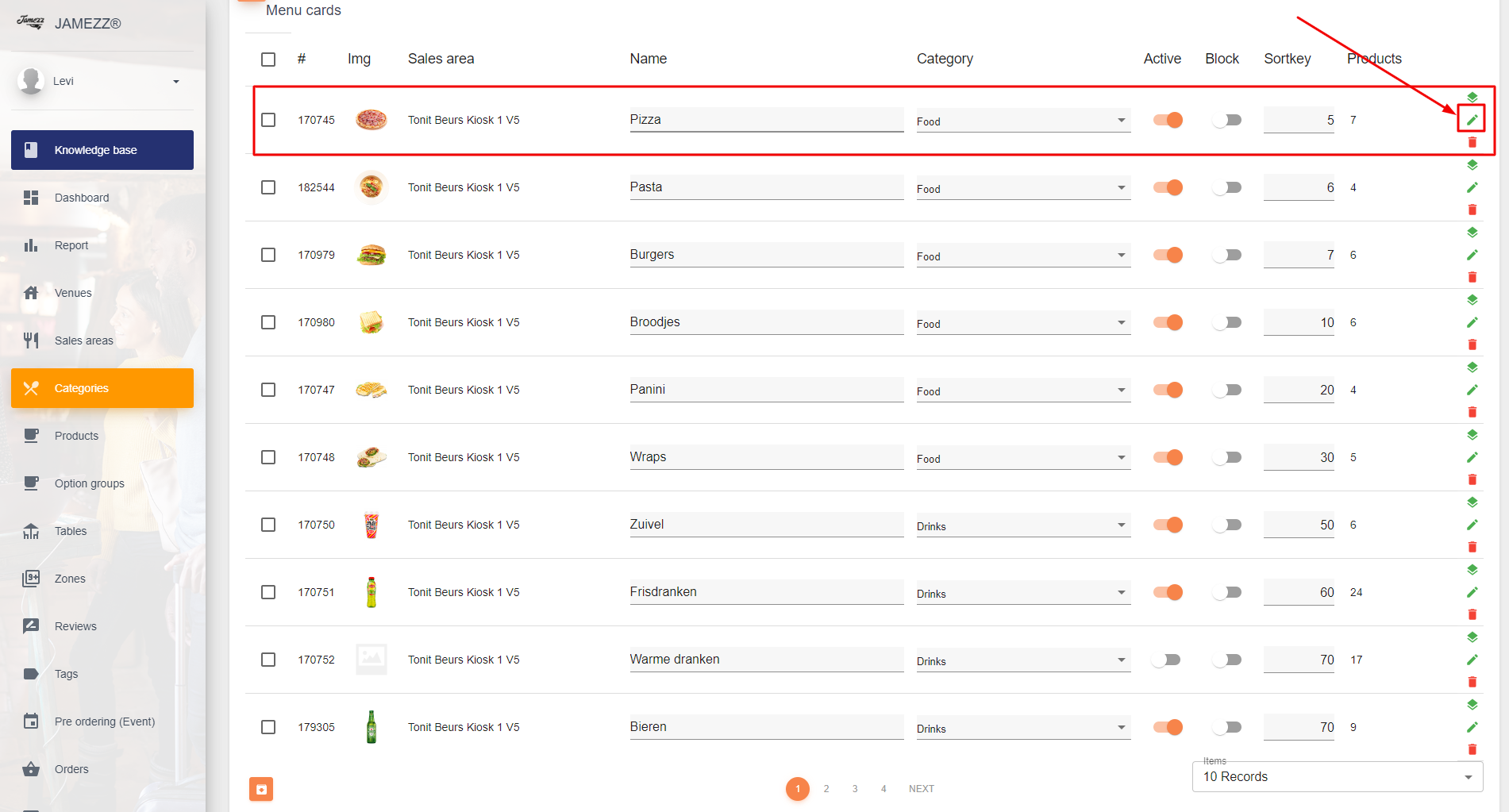Viewport: 1509px width, 812px height.
Task: Go to page 2 of menu cards
Action: coord(826,789)
